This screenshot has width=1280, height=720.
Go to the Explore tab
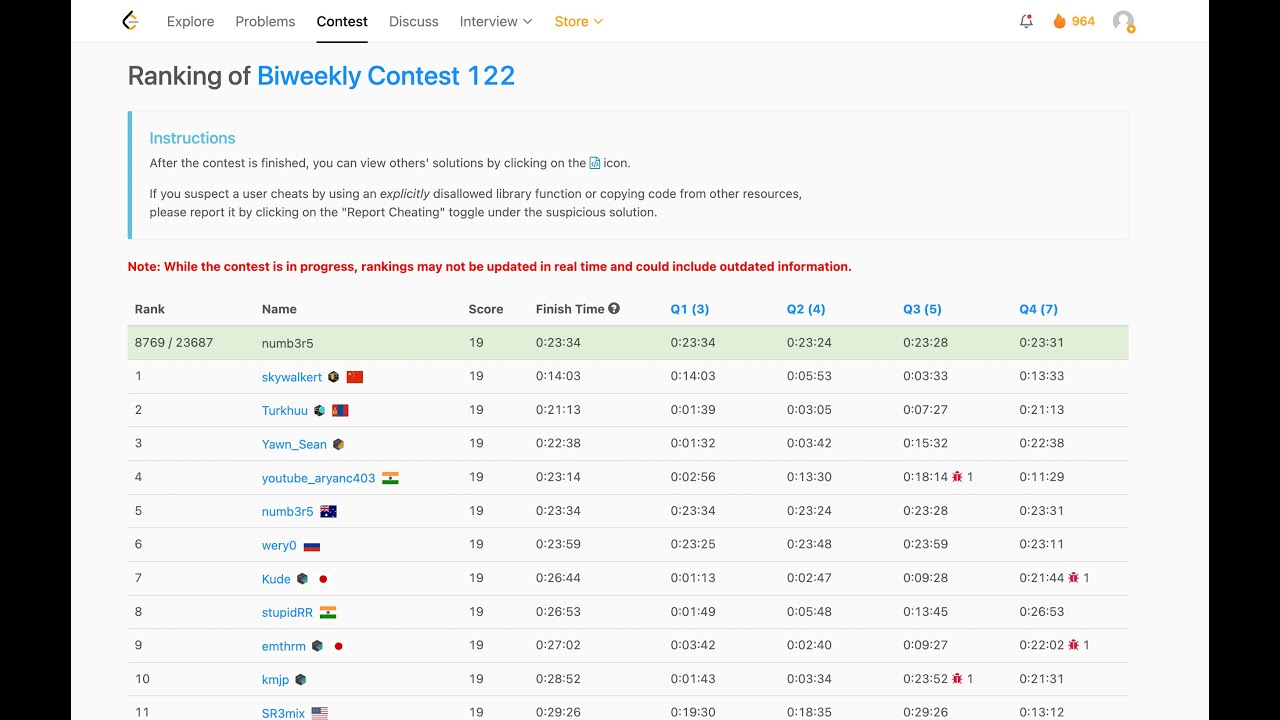point(191,21)
